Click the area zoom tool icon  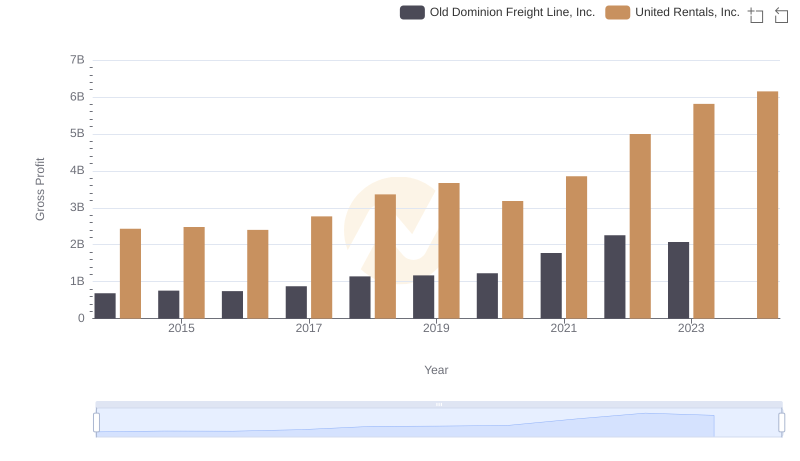[x=756, y=15]
